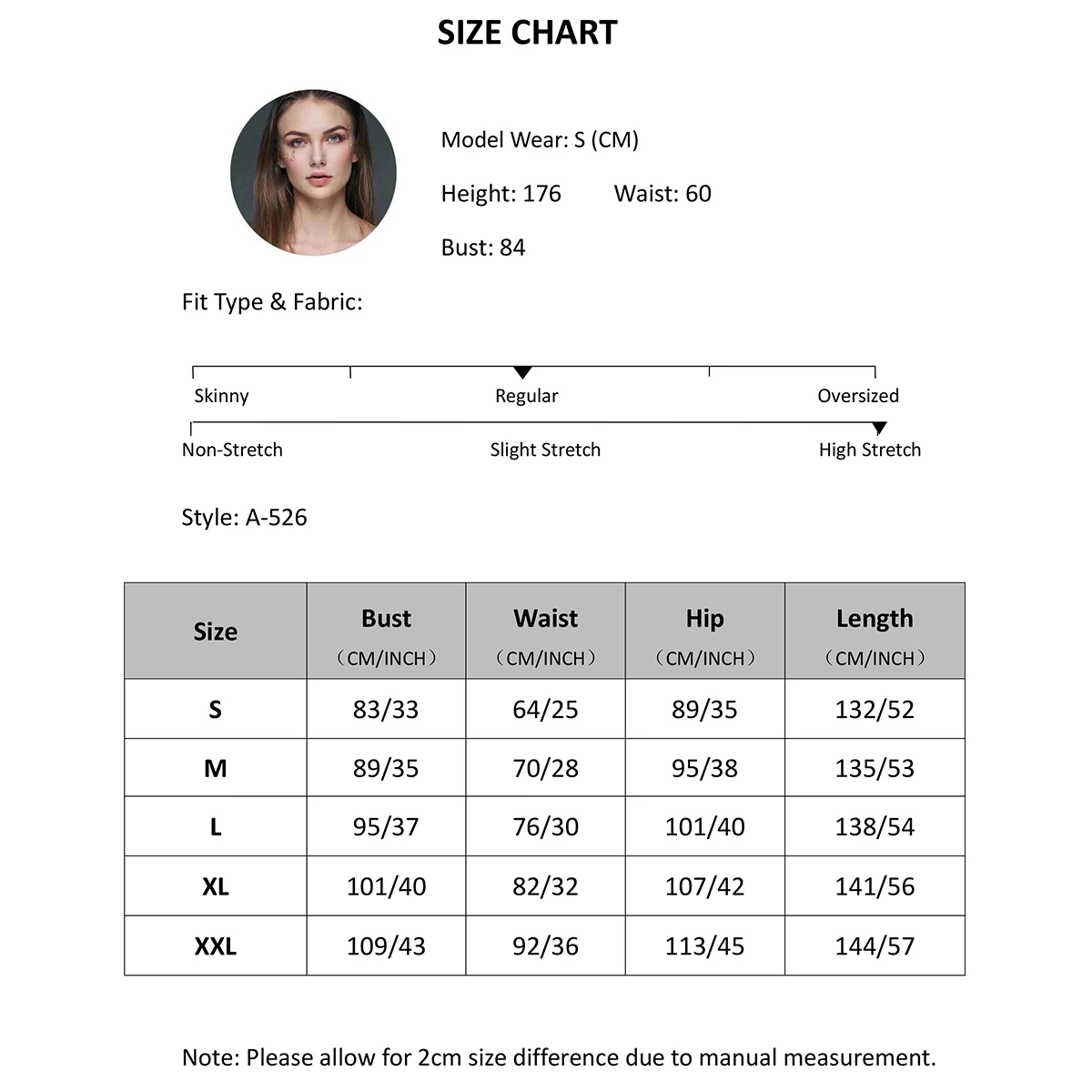Click the 2cm measurement note text
This screenshot has width=1092, height=1092.
(x=559, y=1057)
